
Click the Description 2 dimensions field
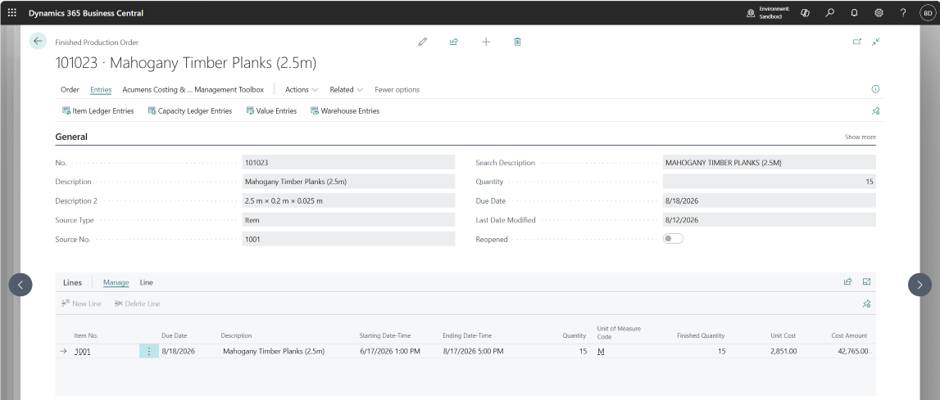(348, 200)
